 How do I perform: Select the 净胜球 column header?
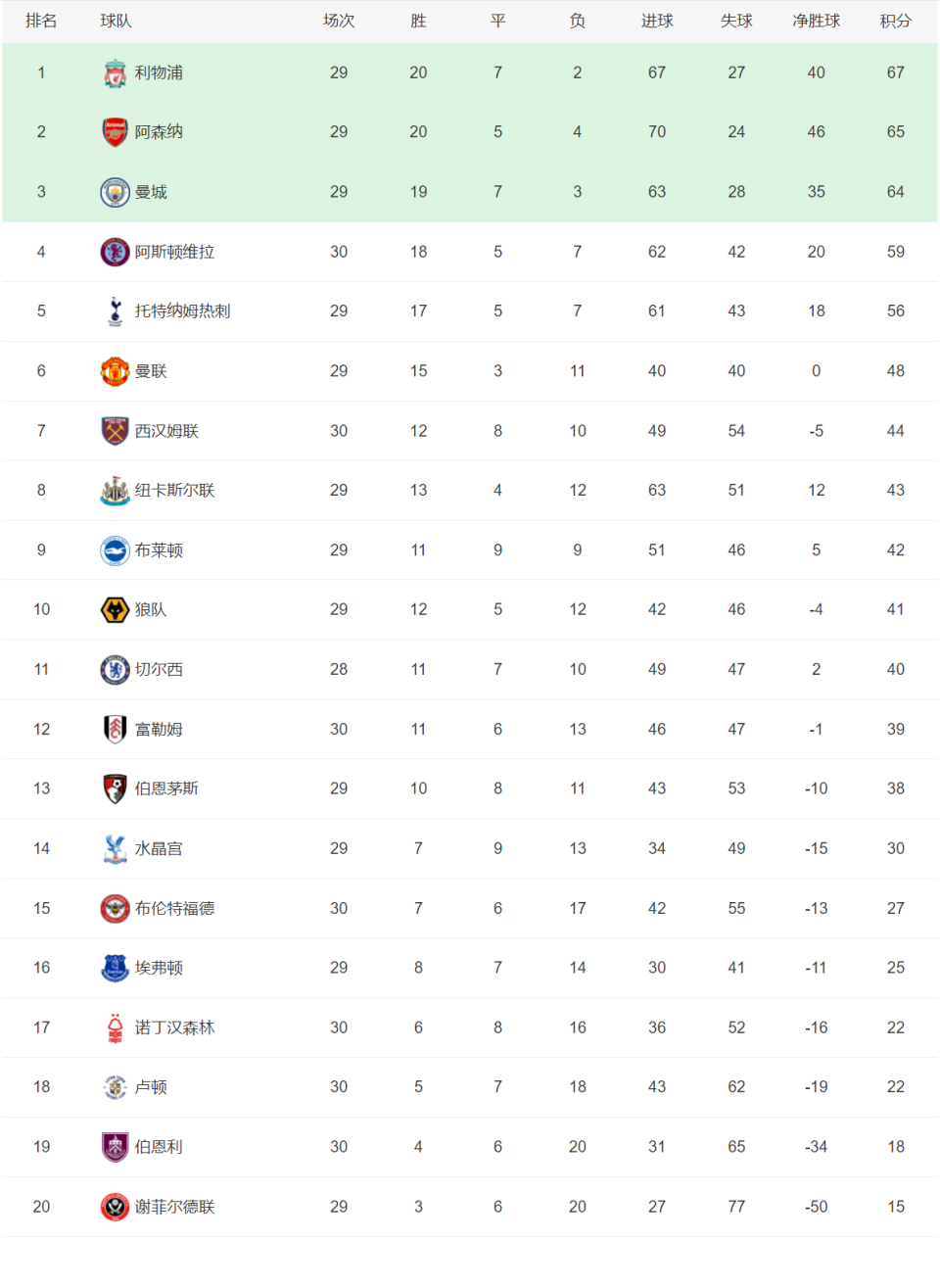pyautogui.click(x=816, y=21)
